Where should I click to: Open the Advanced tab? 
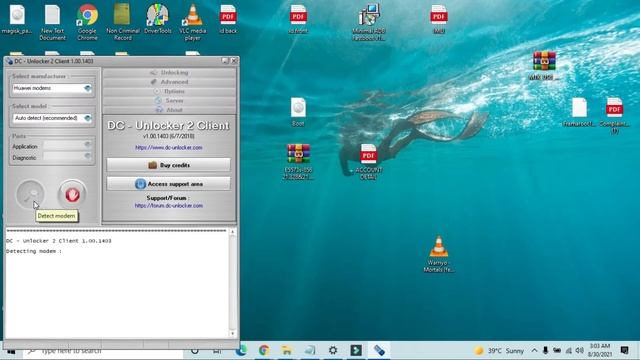pos(169,82)
